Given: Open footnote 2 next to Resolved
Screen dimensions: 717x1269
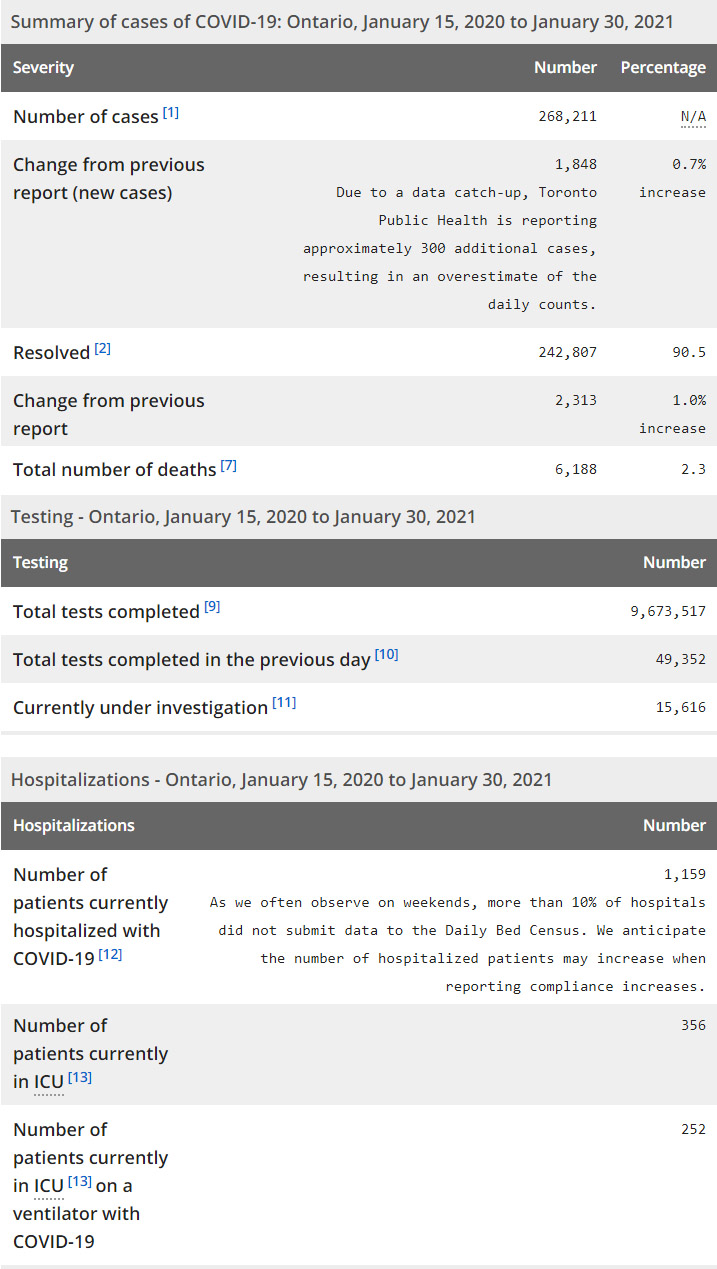Looking at the screenshot, I should coord(103,349).
